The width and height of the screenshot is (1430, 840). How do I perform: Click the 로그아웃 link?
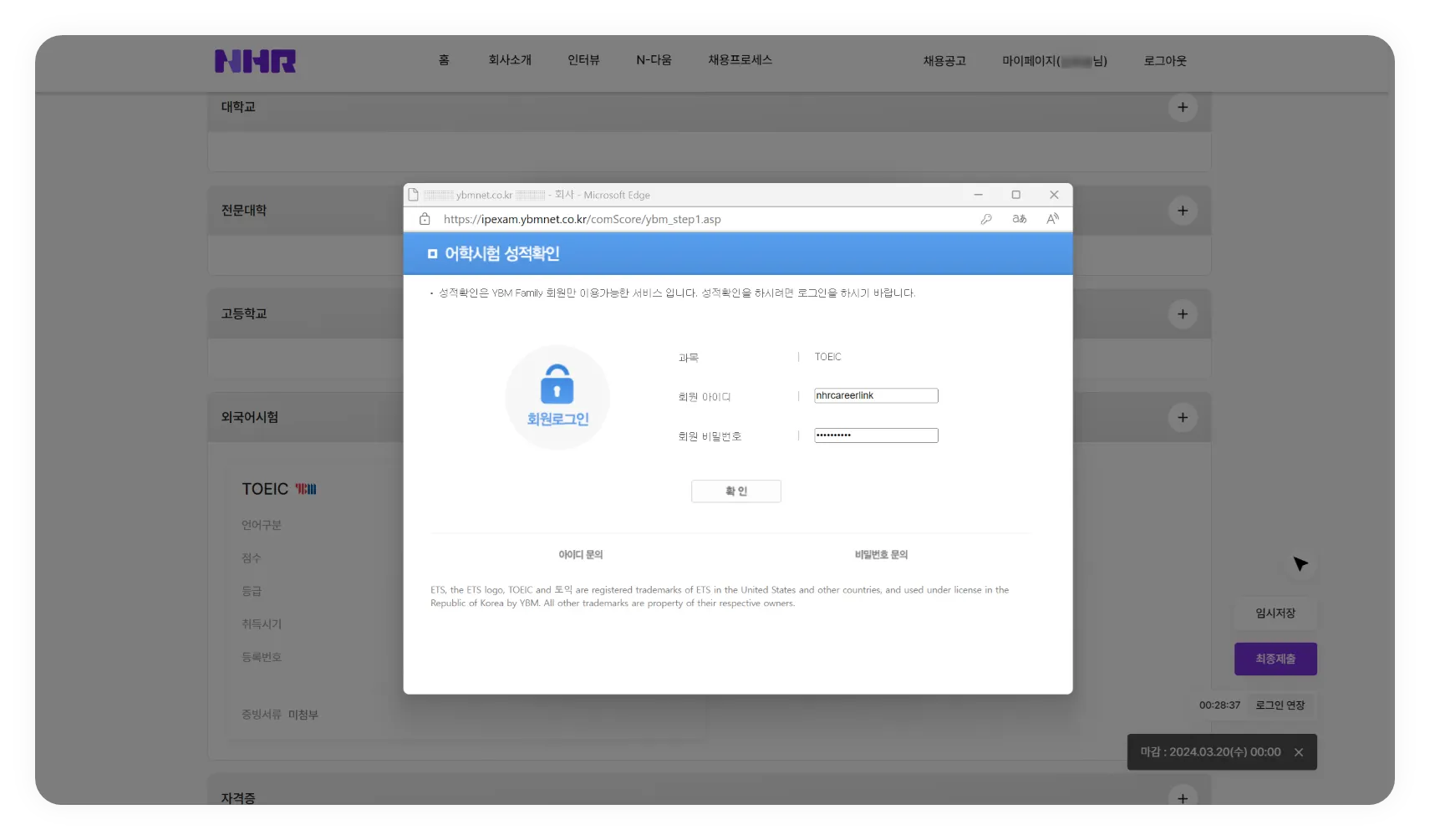[1165, 61]
